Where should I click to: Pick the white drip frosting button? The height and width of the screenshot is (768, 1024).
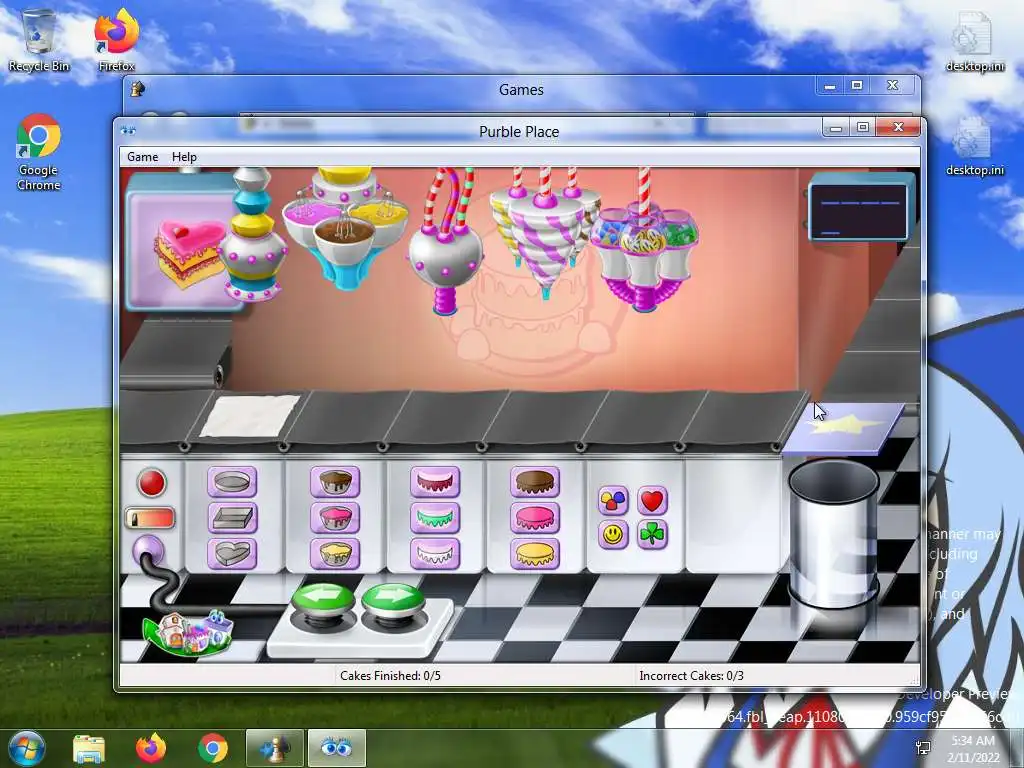point(435,554)
